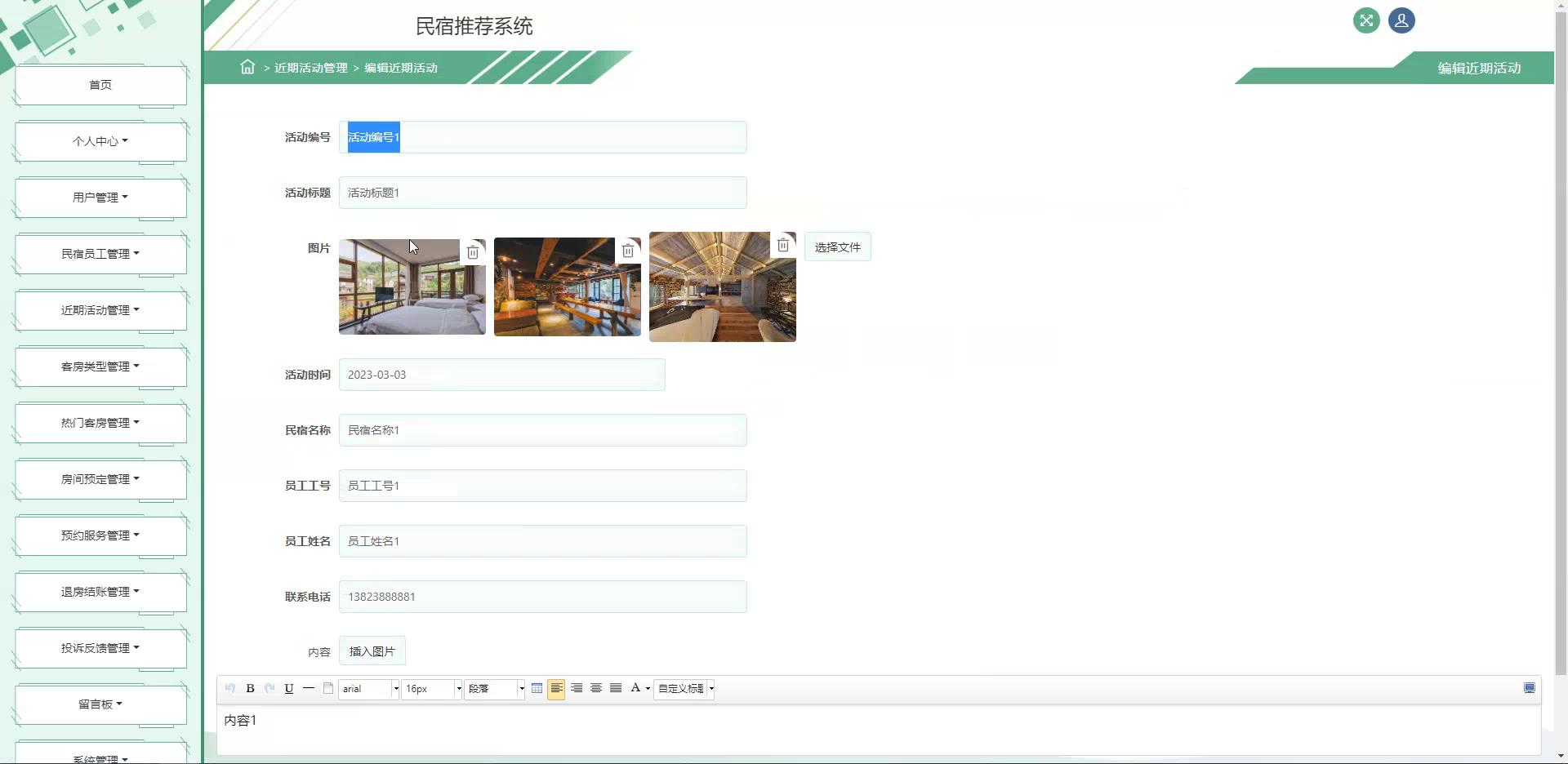Click into the editor text 内容1

tap(241, 720)
